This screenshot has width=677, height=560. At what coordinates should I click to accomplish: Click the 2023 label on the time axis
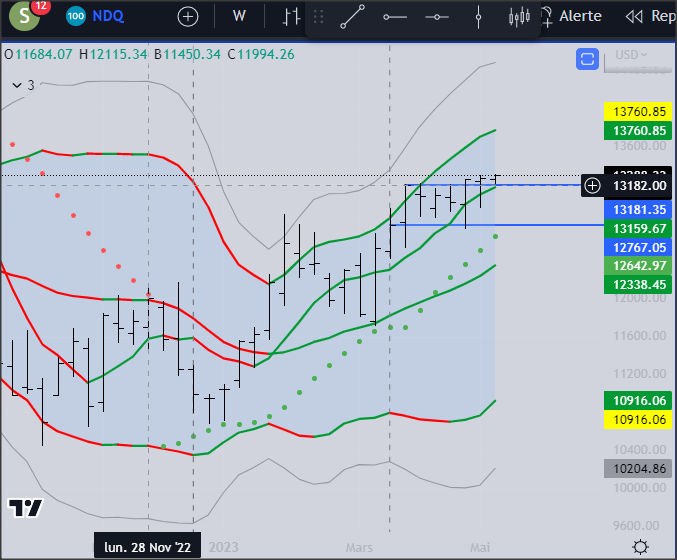[x=224, y=547]
